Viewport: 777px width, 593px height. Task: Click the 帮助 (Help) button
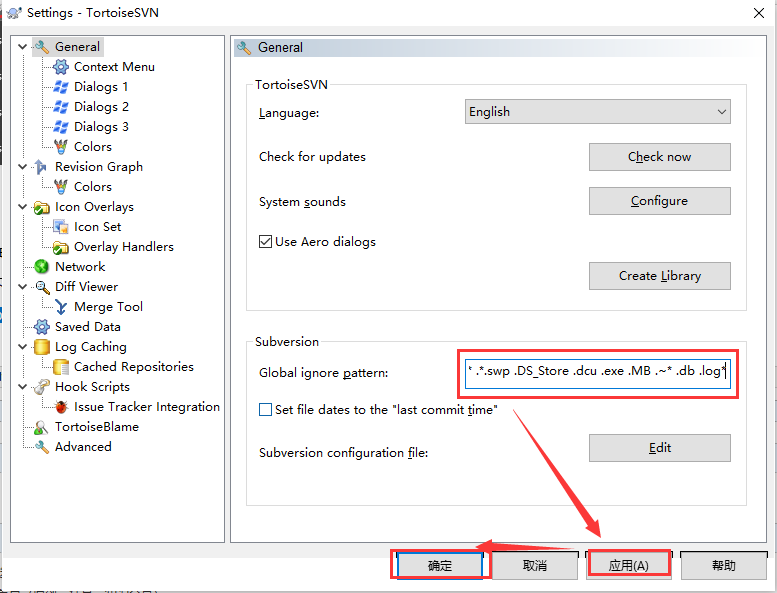723,565
